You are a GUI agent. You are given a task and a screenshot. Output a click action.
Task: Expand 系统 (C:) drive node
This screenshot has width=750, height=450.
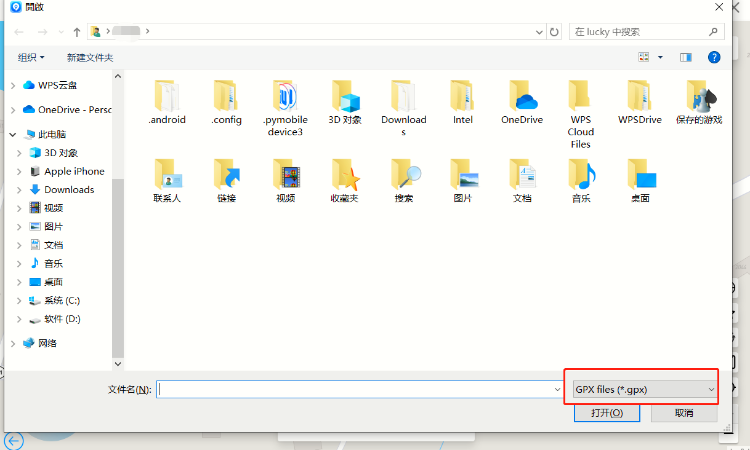coord(19,301)
